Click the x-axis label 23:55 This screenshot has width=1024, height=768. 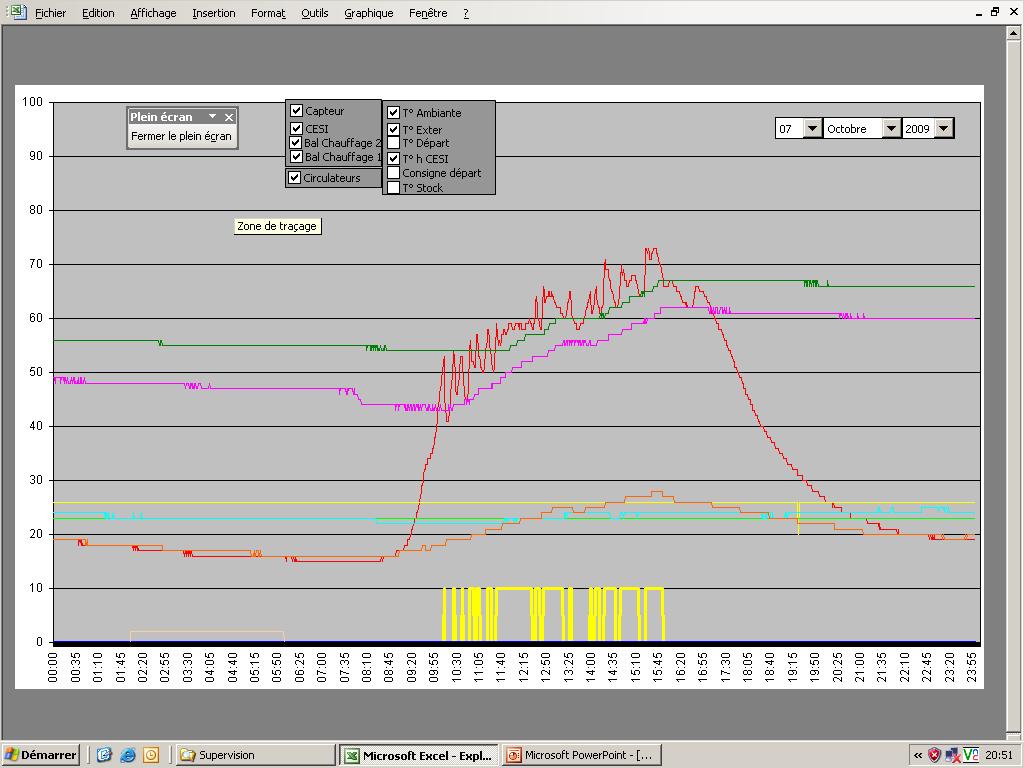tap(971, 667)
